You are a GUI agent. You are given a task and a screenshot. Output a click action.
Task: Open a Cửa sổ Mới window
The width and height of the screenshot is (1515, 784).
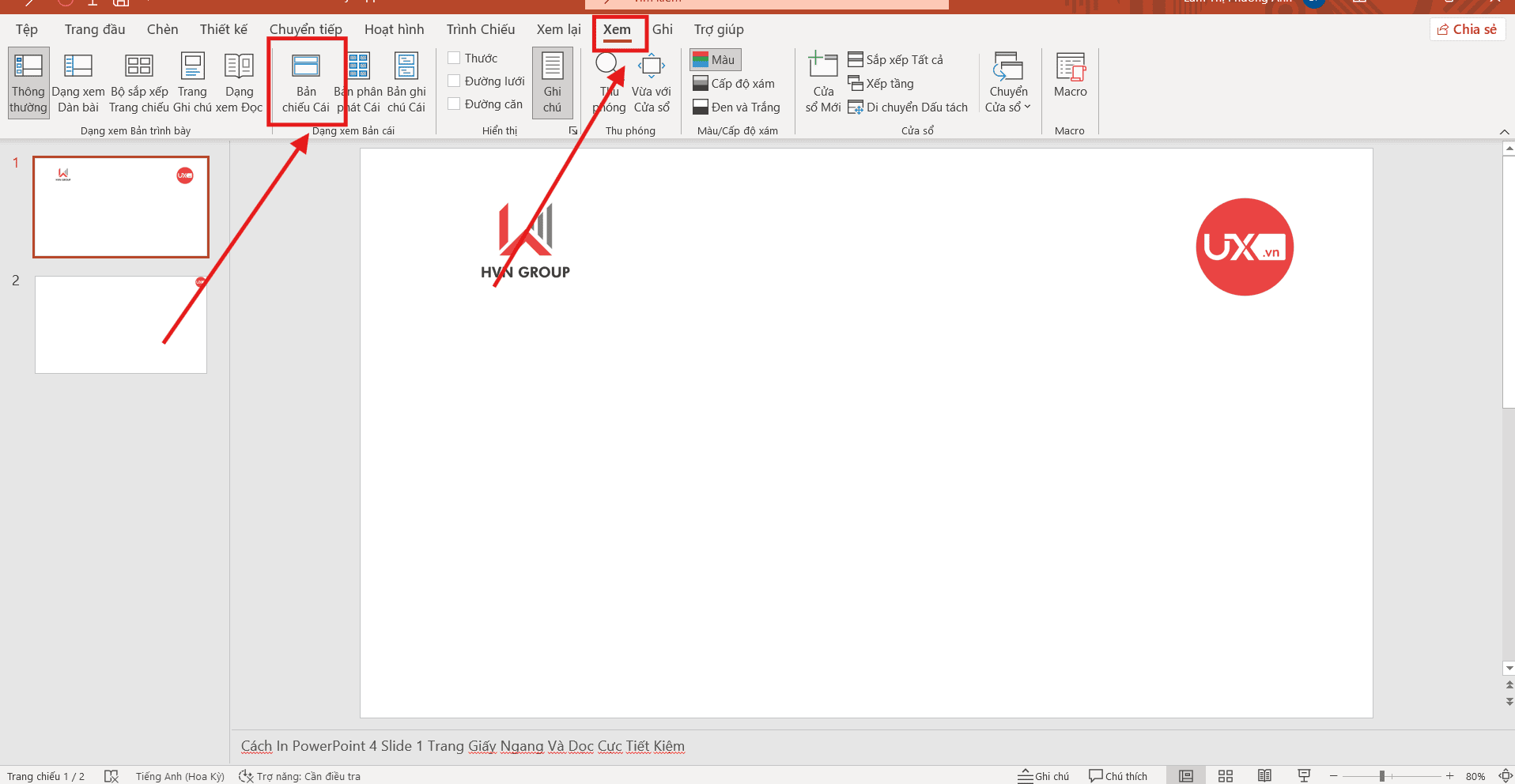click(822, 79)
